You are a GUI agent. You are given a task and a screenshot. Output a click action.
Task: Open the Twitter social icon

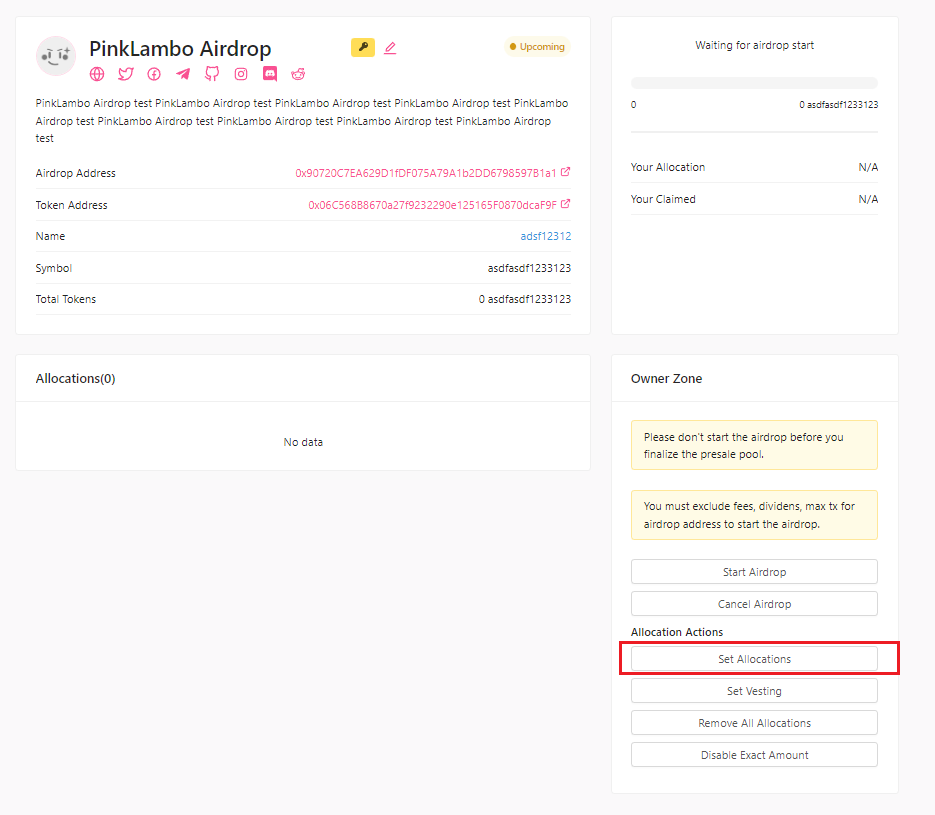coord(125,74)
